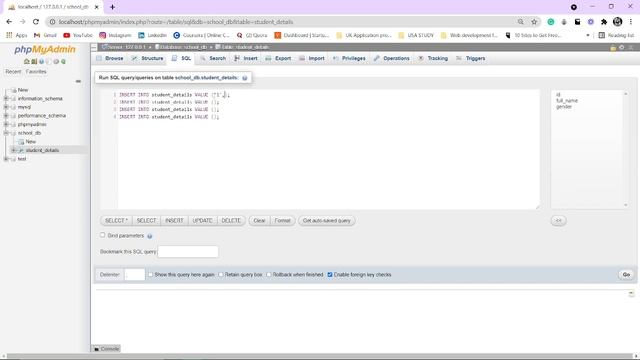Viewport: 640px width, 360px height.
Task: Select gender in the columns list
Action: click(564, 107)
